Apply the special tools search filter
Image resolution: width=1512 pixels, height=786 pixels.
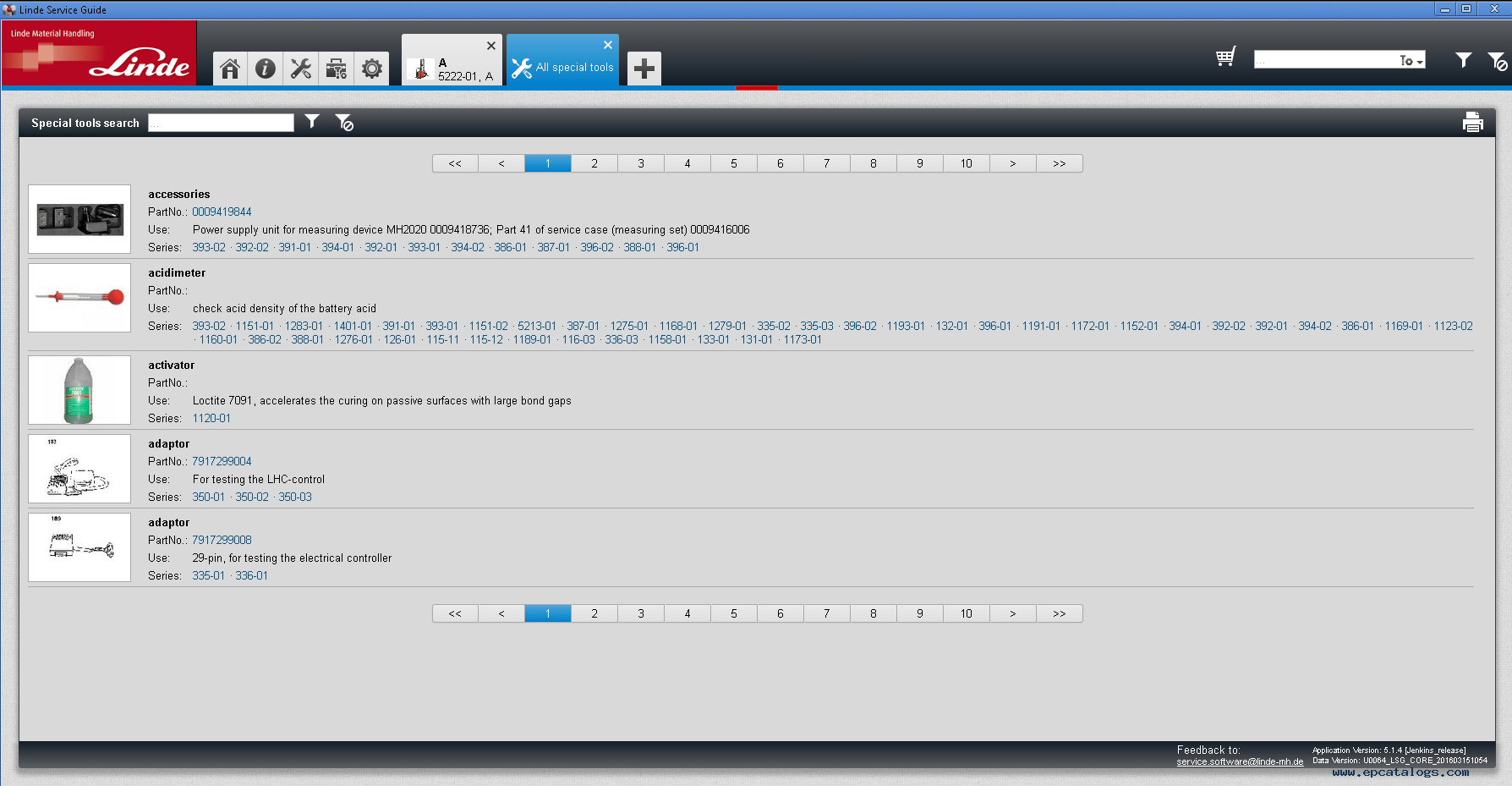[x=312, y=122]
